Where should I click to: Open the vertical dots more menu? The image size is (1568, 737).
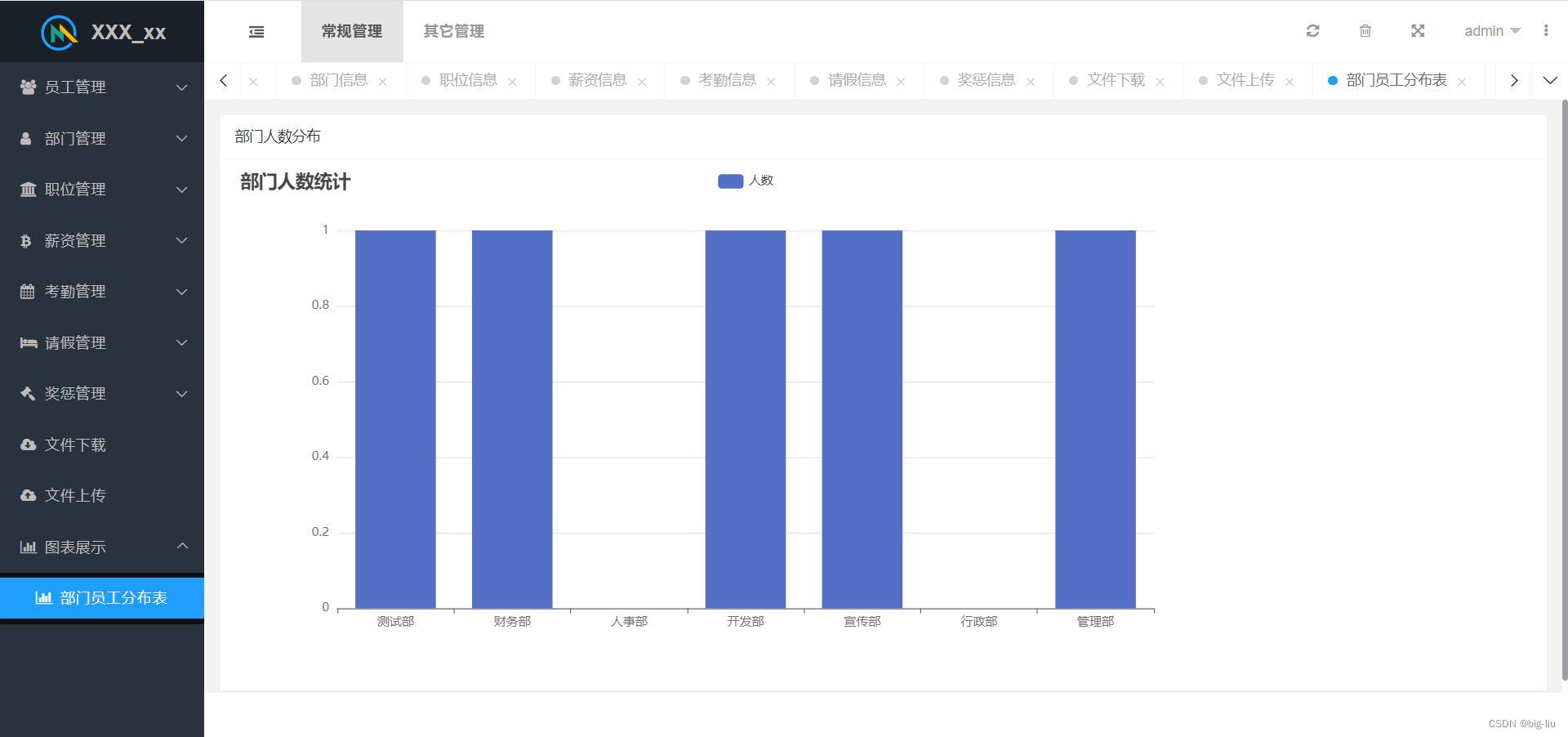(1546, 30)
